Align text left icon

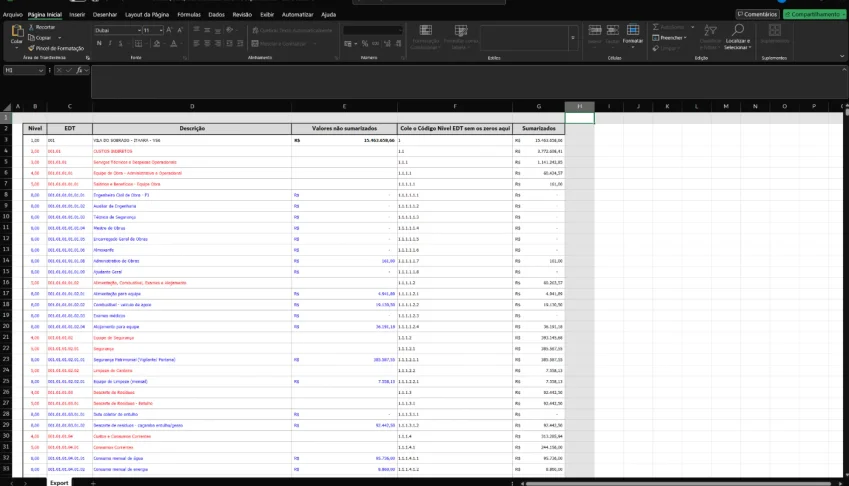[197, 43]
